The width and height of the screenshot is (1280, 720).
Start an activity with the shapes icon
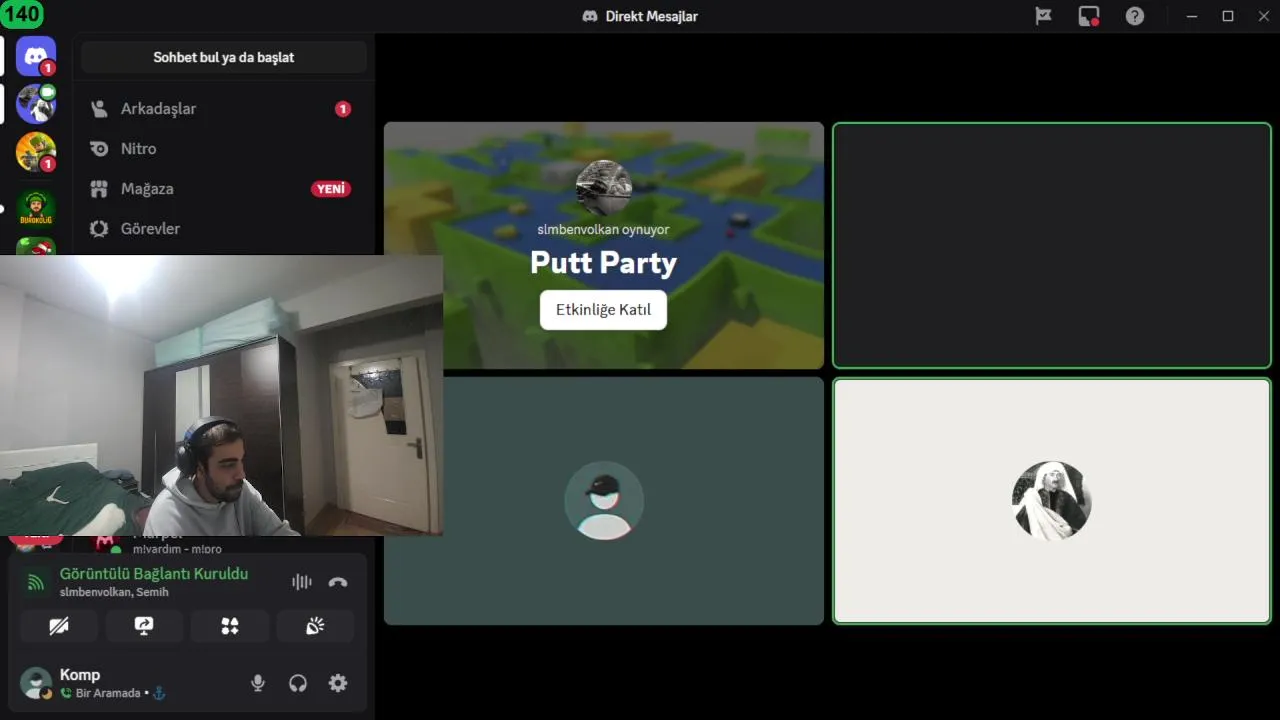point(230,626)
